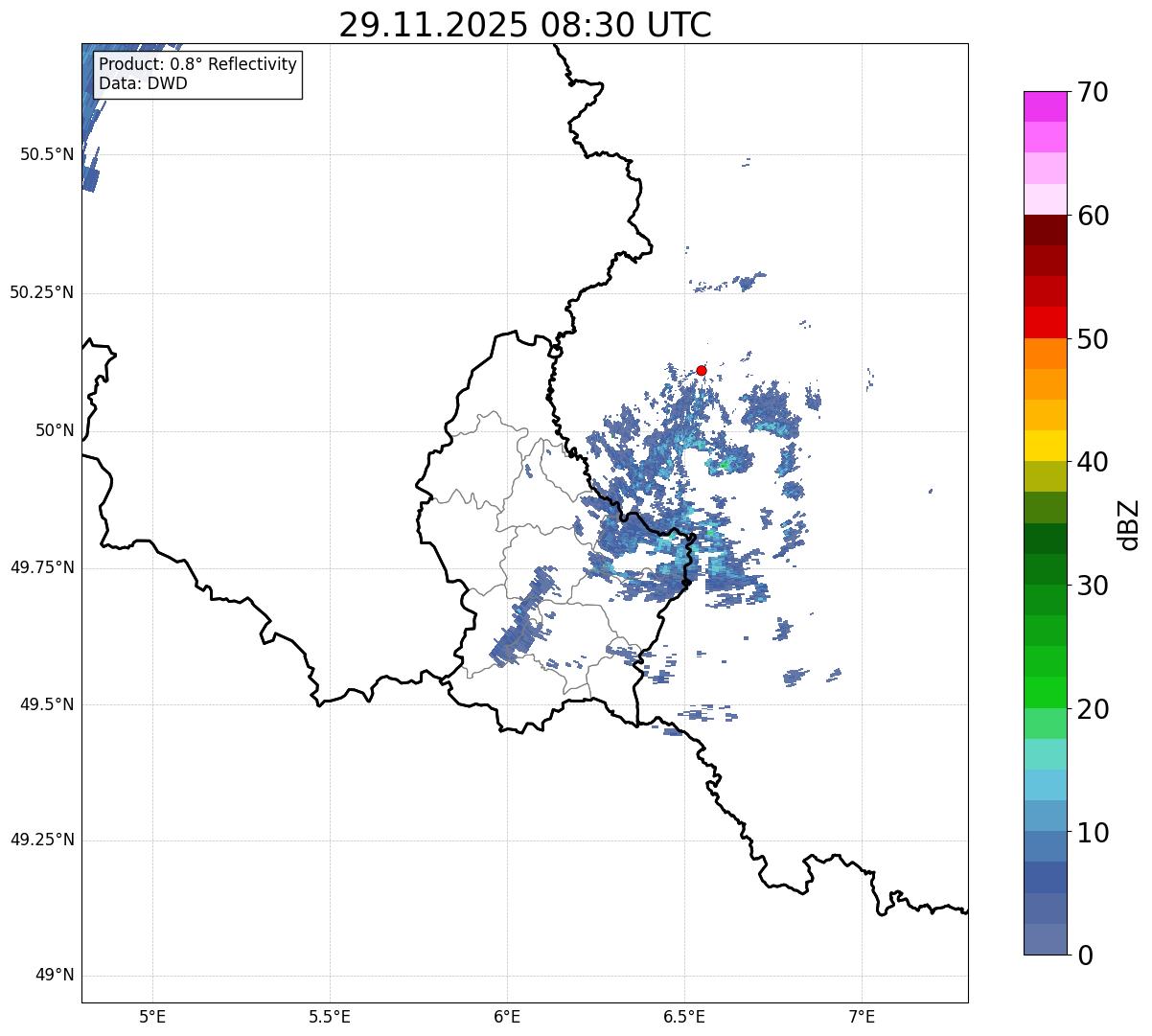Click the title 29.11.2025 08:30 UTC
This screenshot has width=1152, height=1036.
point(525,25)
